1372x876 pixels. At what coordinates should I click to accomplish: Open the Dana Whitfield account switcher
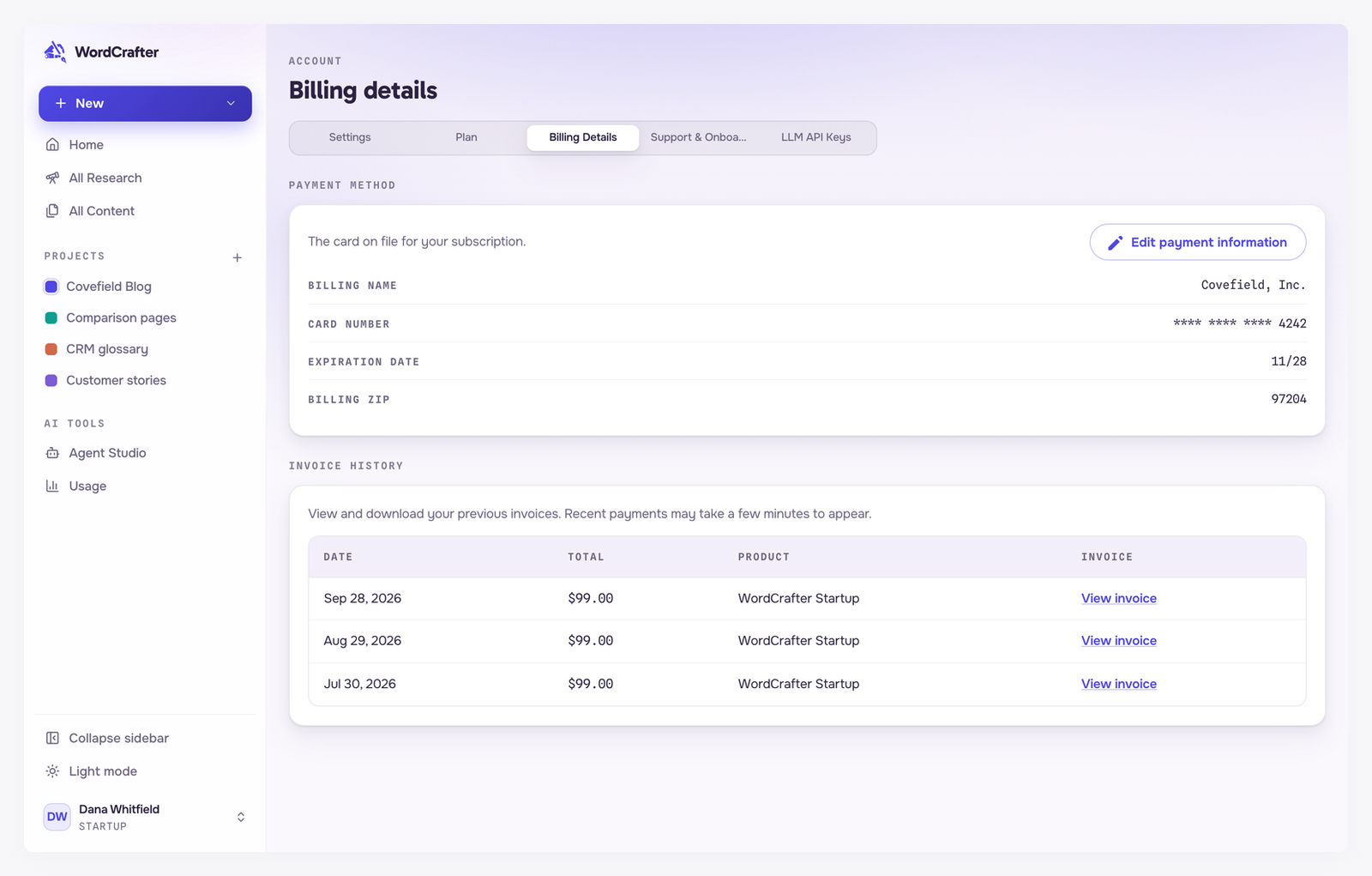click(x=145, y=817)
